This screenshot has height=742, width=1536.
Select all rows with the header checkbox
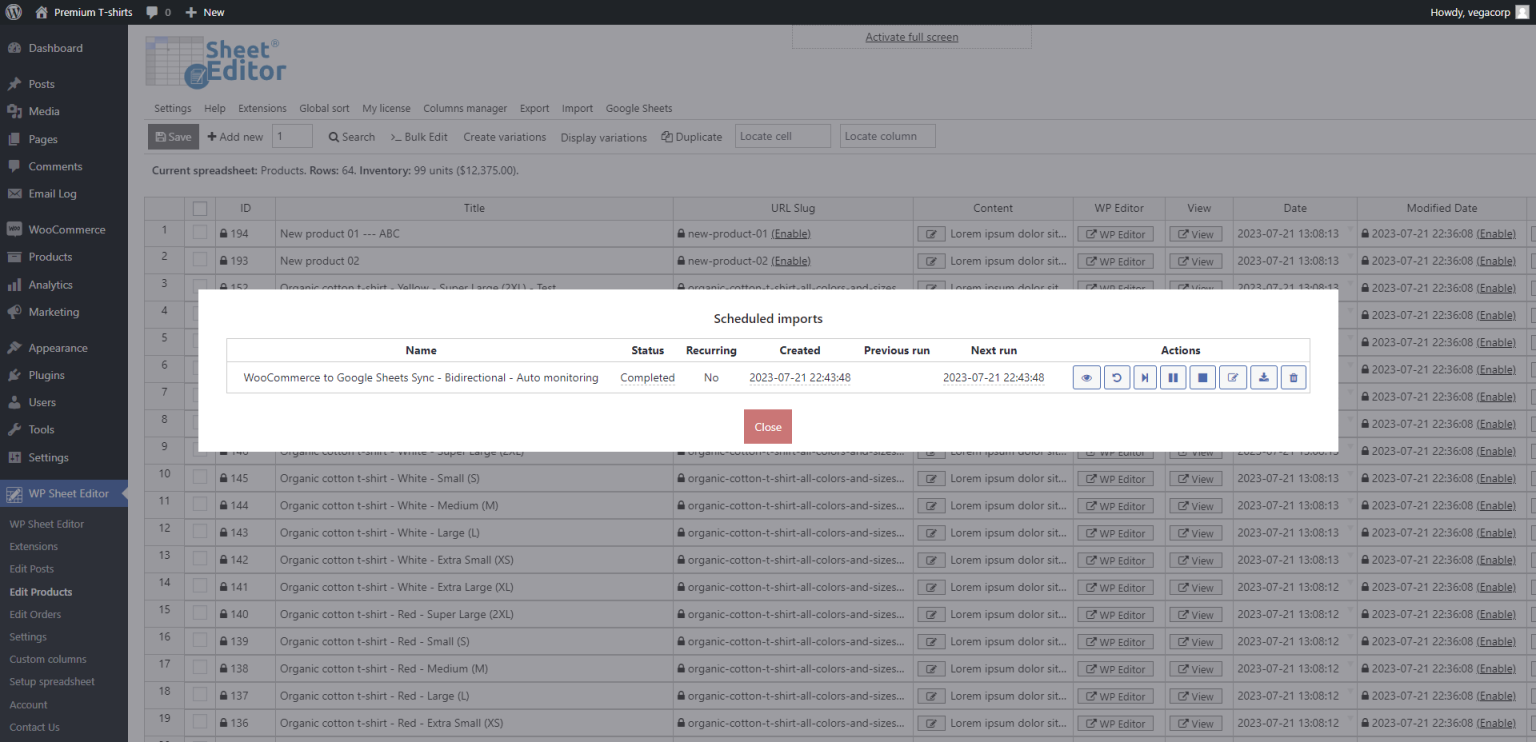coord(199,208)
